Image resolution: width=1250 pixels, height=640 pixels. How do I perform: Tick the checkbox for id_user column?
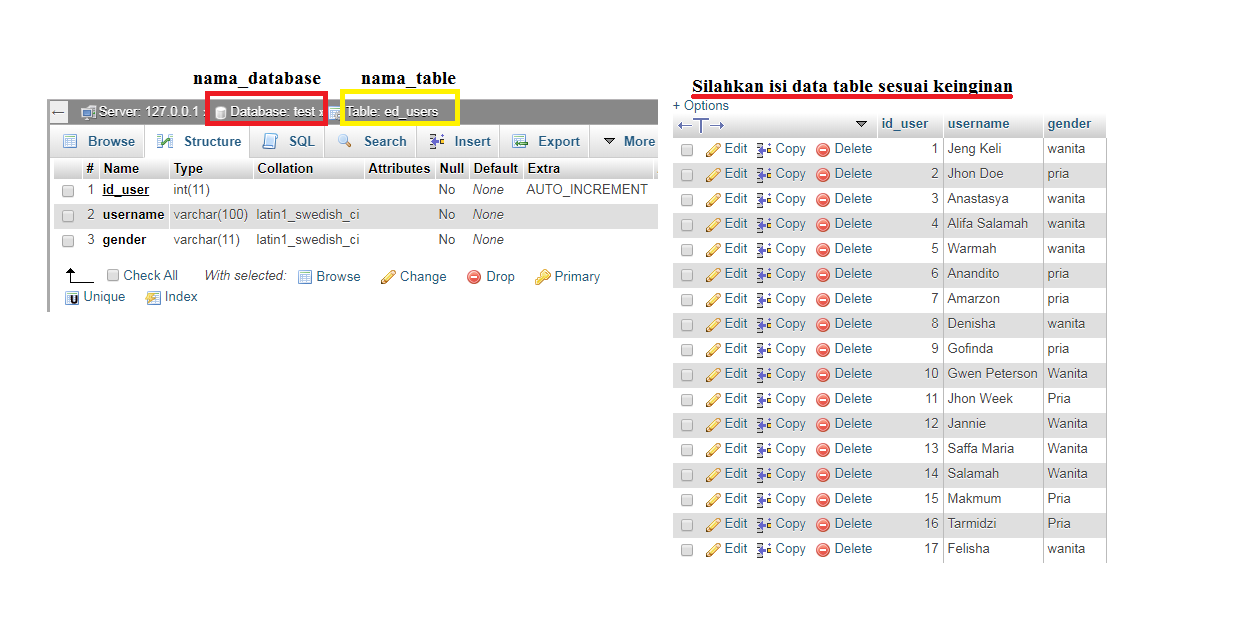pos(68,190)
